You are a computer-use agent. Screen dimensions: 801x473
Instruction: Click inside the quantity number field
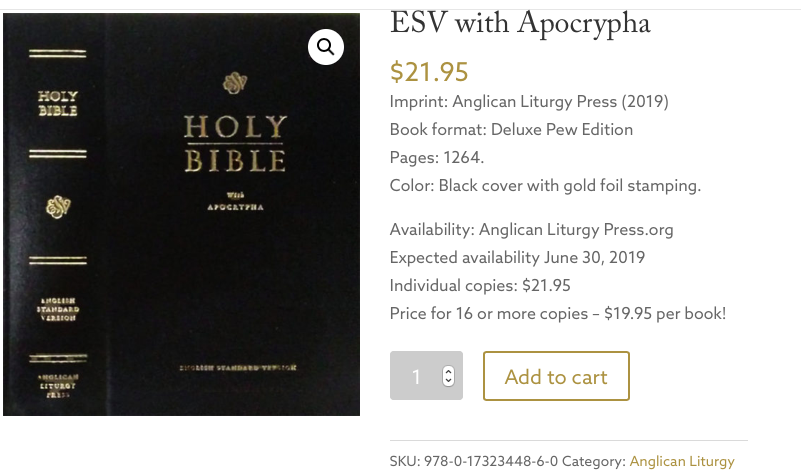click(x=416, y=376)
